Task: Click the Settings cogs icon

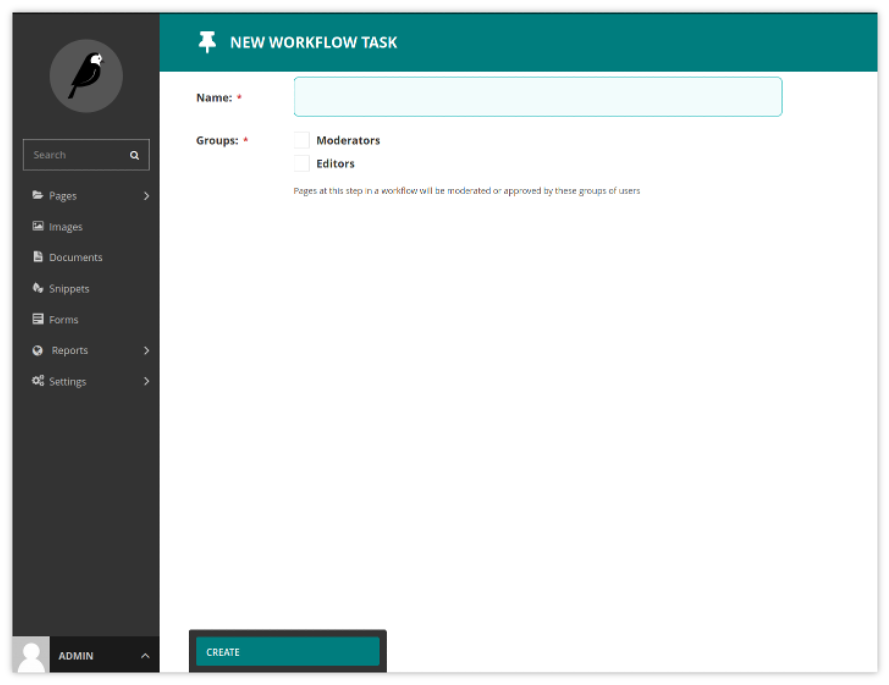Action: (38, 381)
